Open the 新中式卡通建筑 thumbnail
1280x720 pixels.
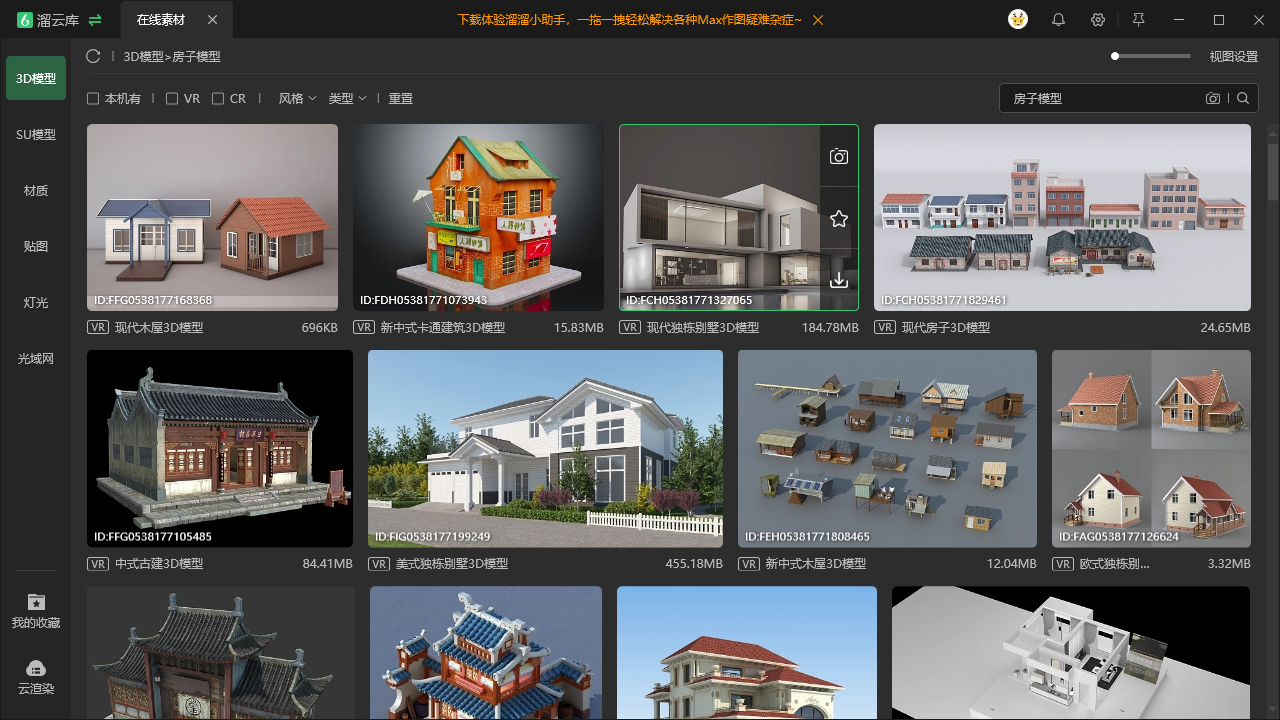(x=478, y=217)
